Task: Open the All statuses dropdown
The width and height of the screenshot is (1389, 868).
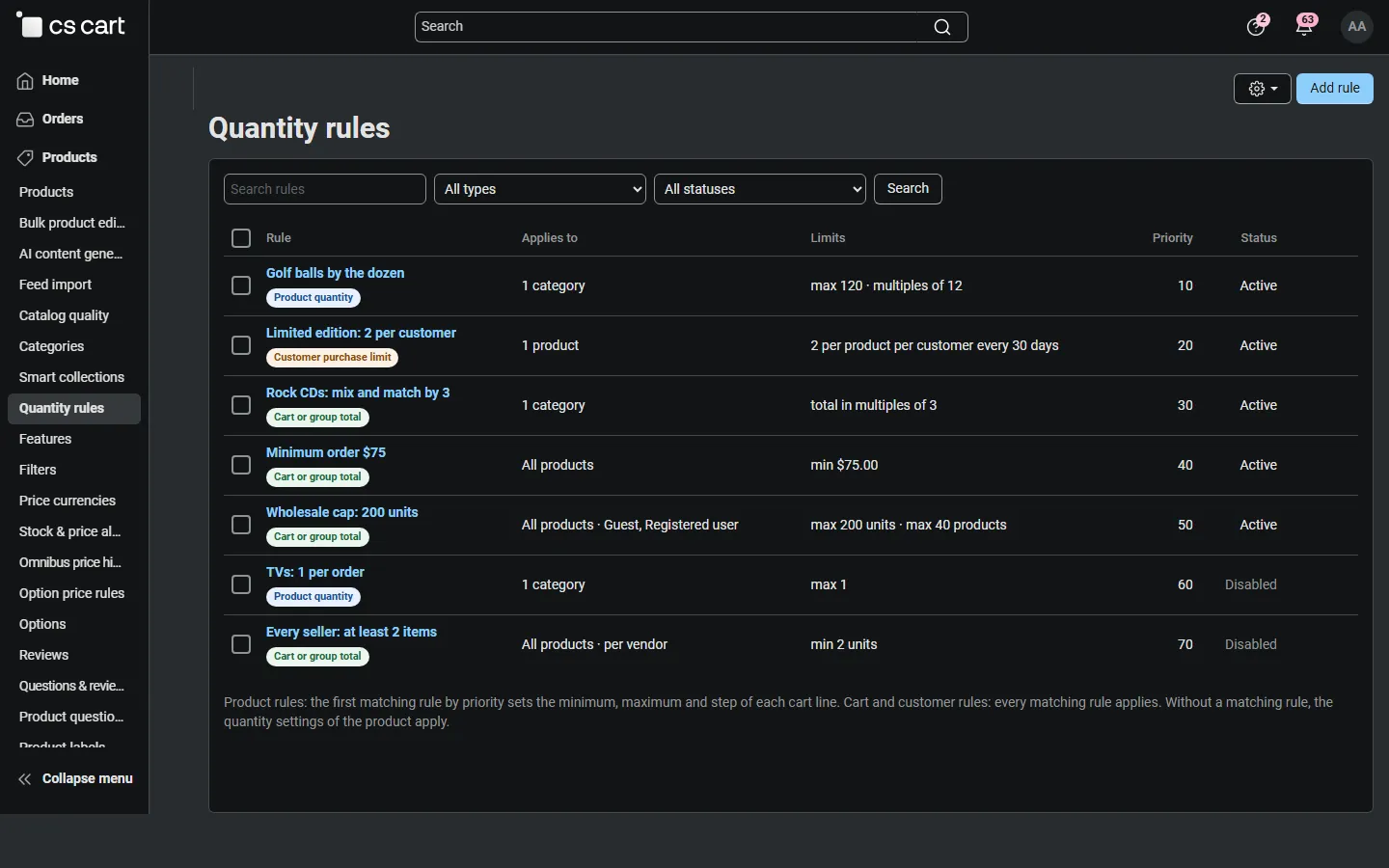Action: tap(760, 189)
